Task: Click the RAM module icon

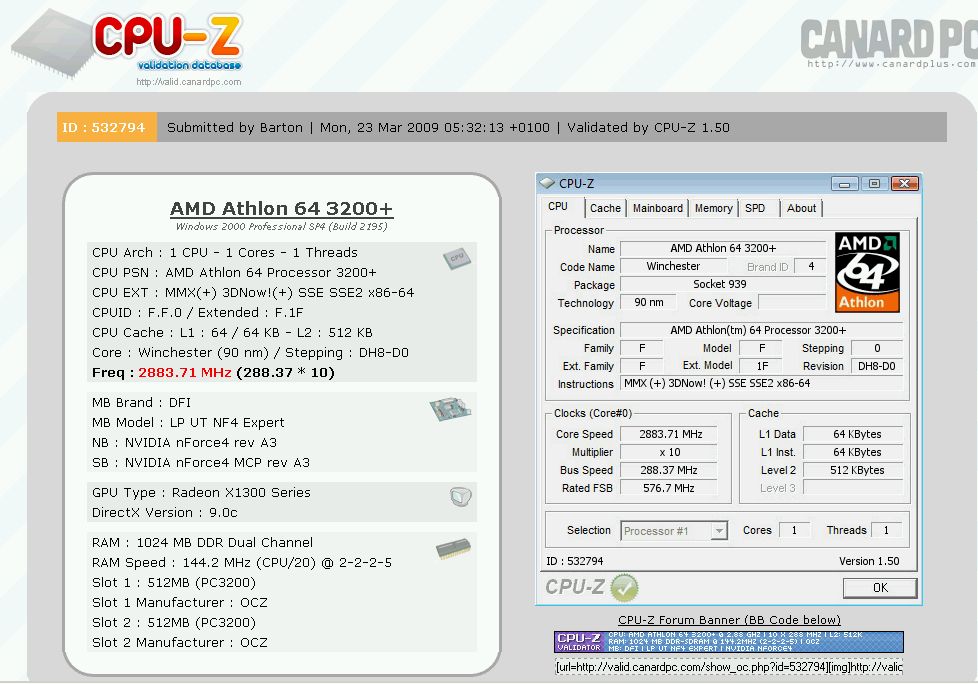Action: 453,548
